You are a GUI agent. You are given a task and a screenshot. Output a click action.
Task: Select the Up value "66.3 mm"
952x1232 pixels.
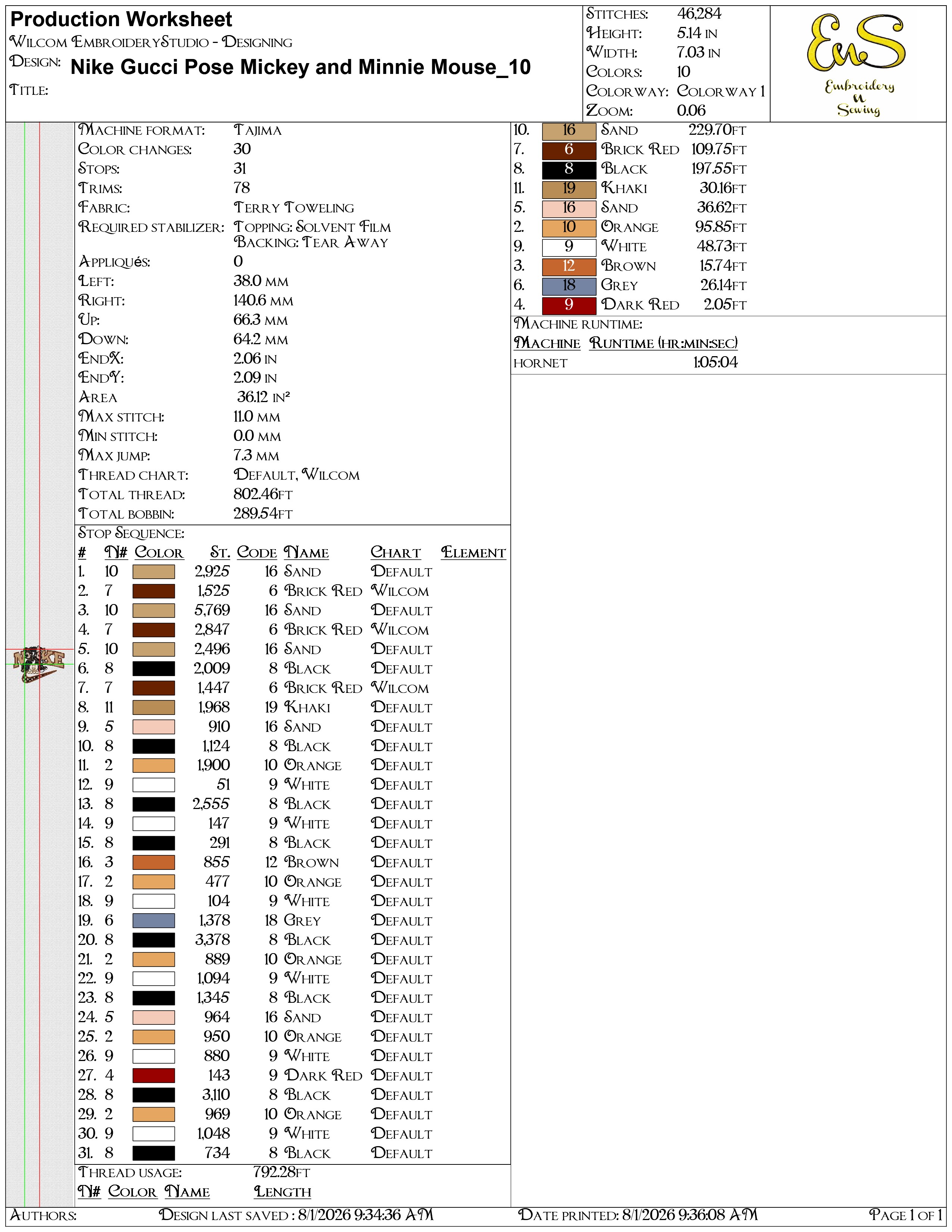coord(261,320)
